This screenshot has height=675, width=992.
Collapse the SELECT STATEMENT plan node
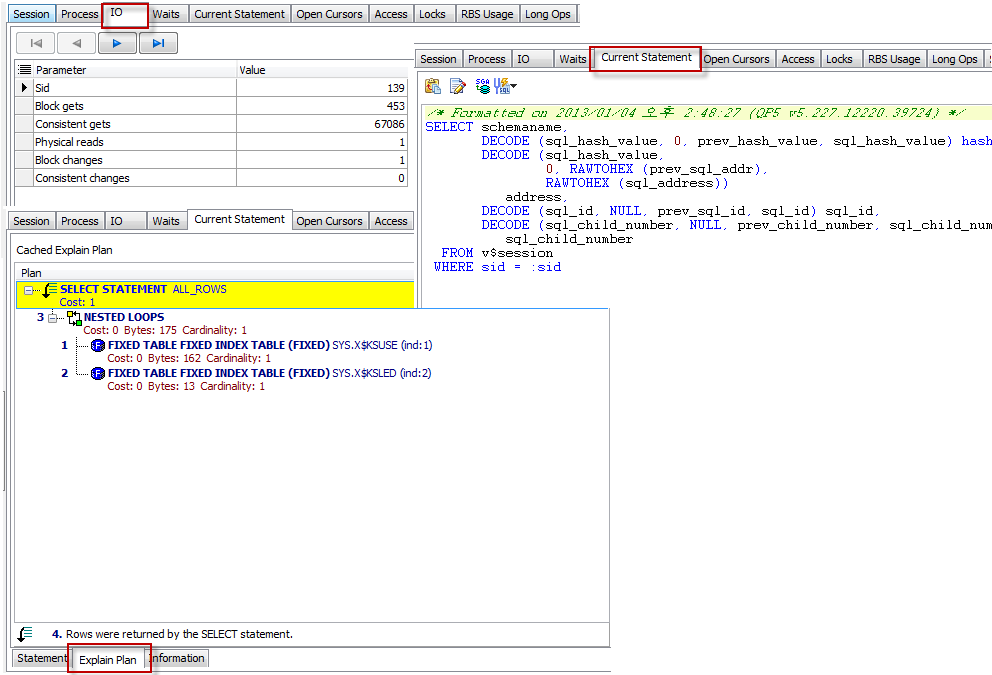pos(30,289)
